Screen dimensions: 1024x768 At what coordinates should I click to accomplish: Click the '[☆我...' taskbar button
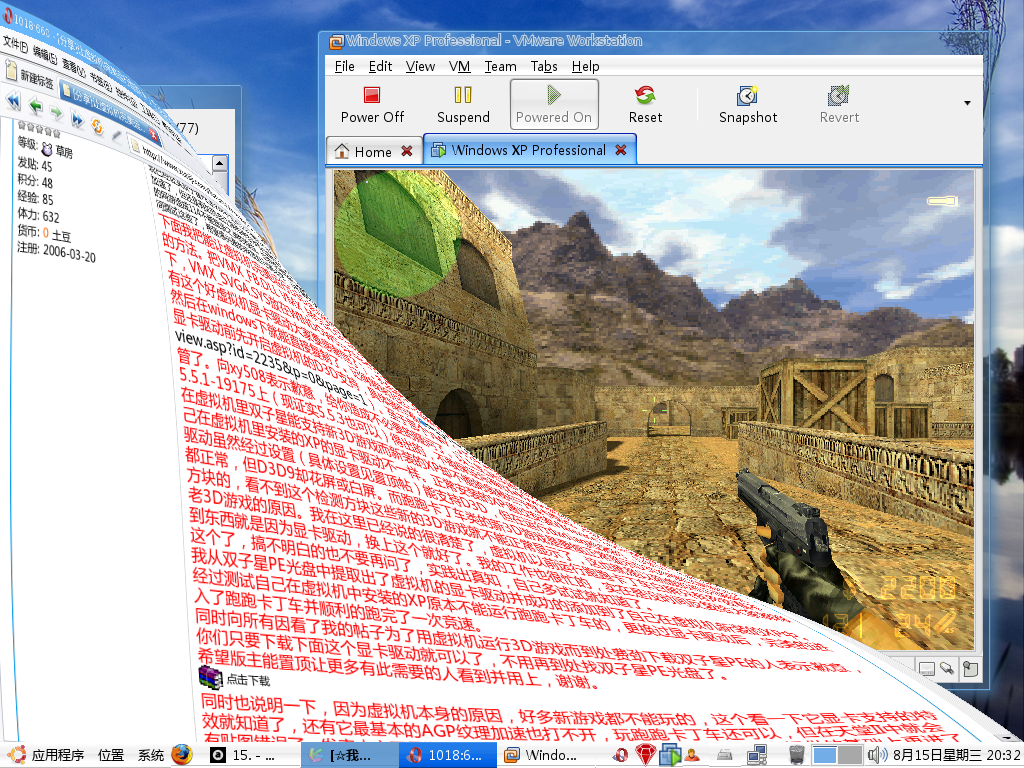[x=348, y=755]
